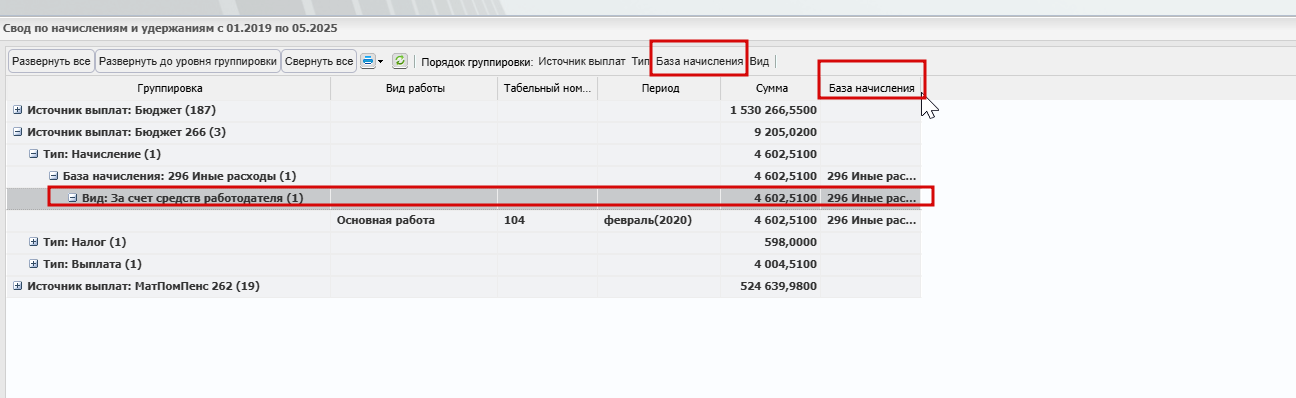Expand 'Тип: Выплата (1)' node

tap(34, 264)
